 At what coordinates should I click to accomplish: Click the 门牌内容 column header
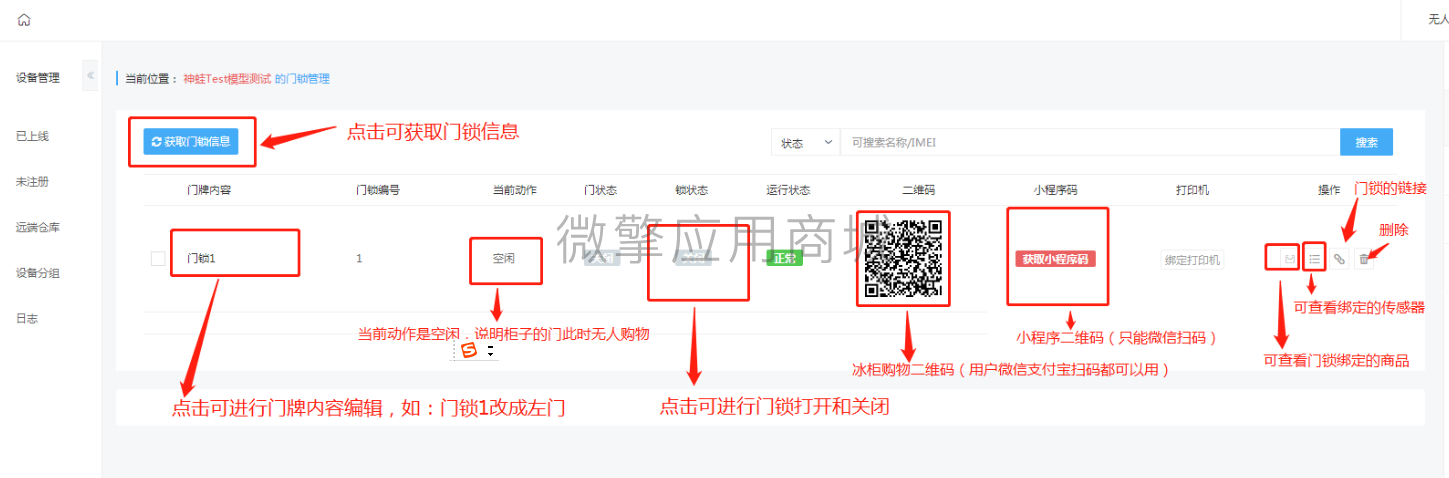[209, 190]
